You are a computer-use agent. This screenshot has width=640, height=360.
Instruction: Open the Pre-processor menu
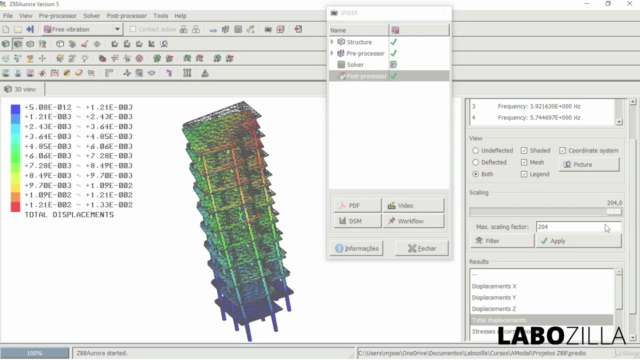58,16
